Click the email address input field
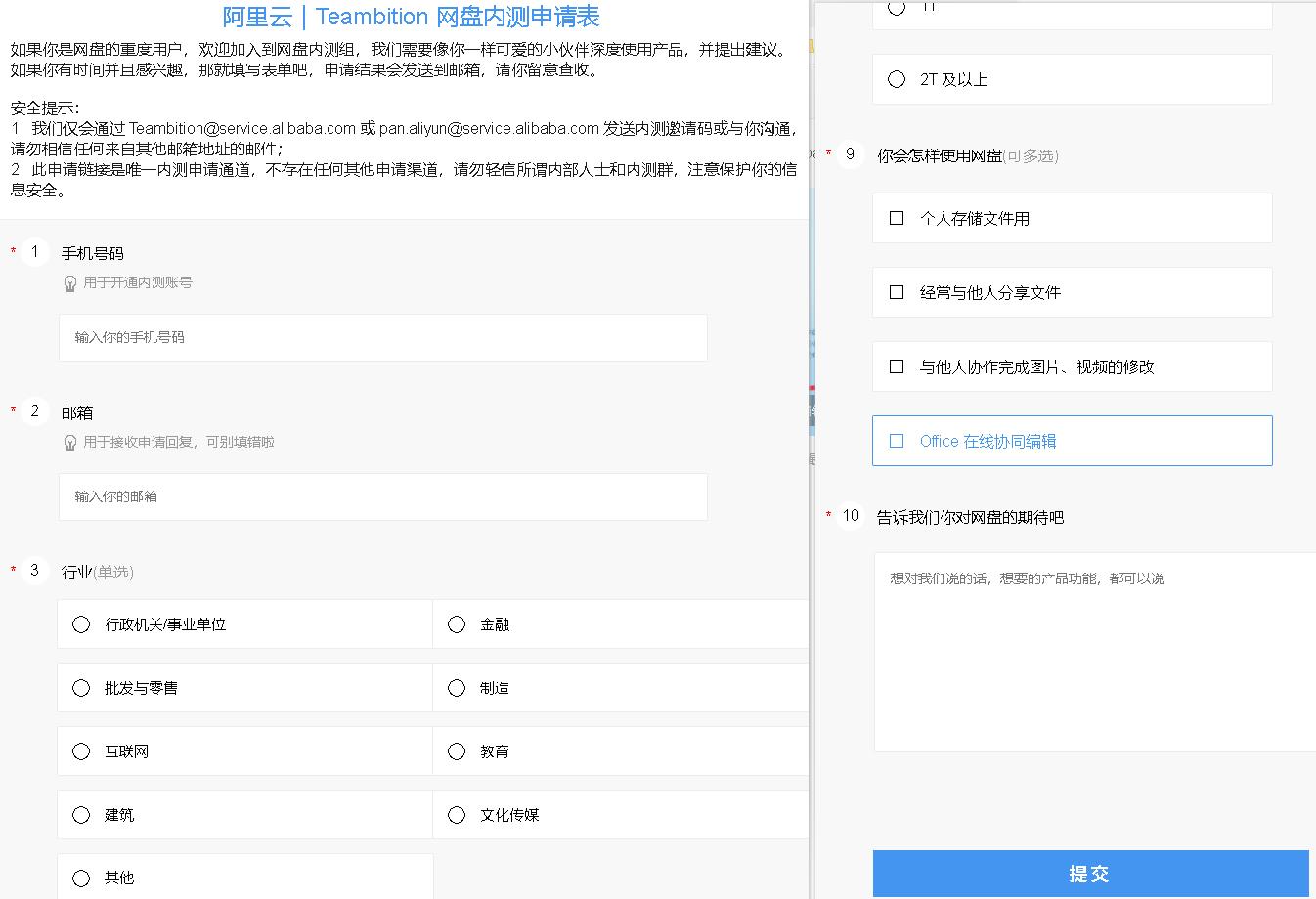The width and height of the screenshot is (1316, 899). coord(382,496)
